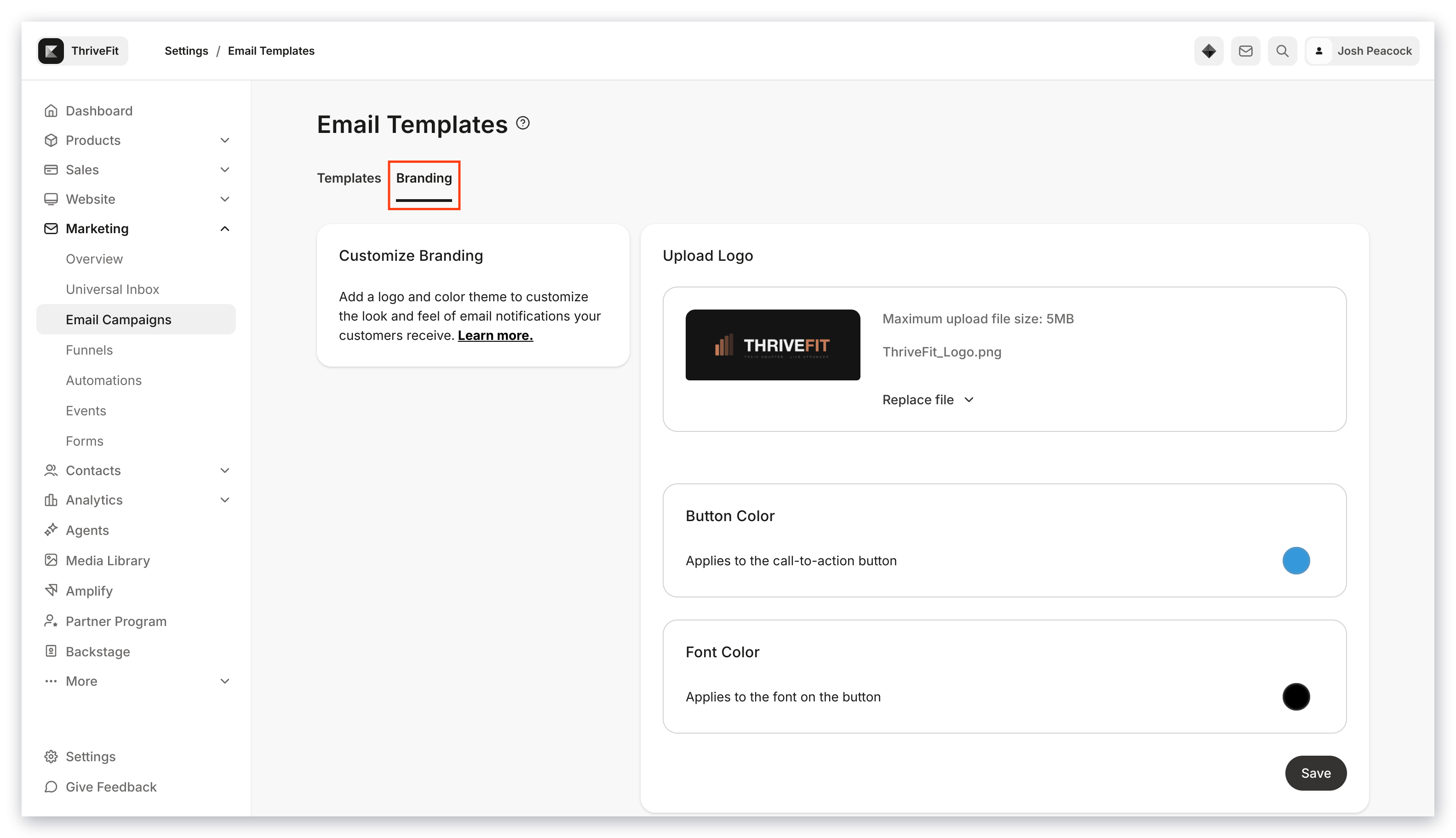This screenshot has height=838, width=1456.
Task: Click the ThriveFit_Logo.png file name
Action: pyautogui.click(x=941, y=352)
